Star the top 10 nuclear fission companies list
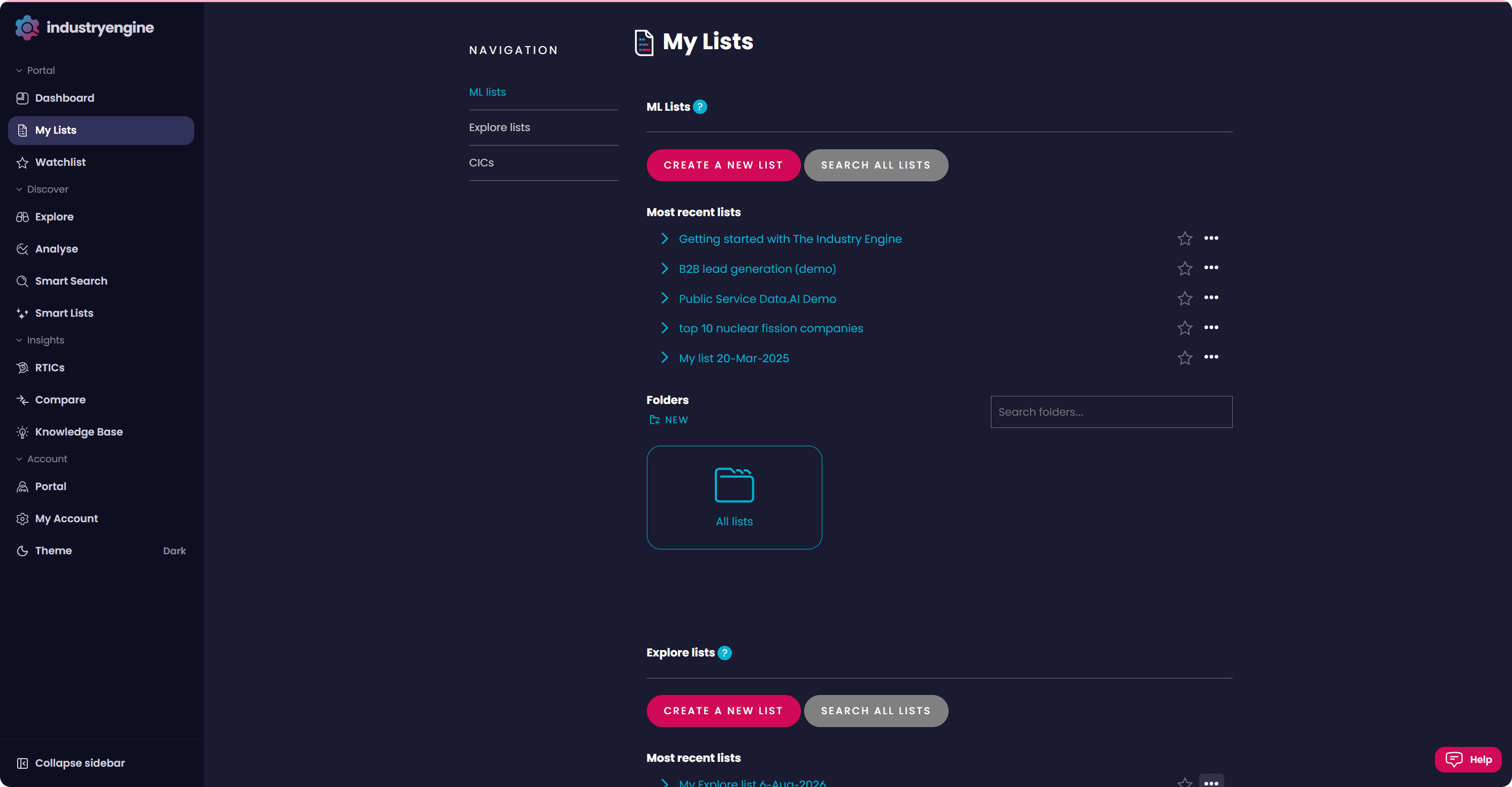 tap(1185, 327)
